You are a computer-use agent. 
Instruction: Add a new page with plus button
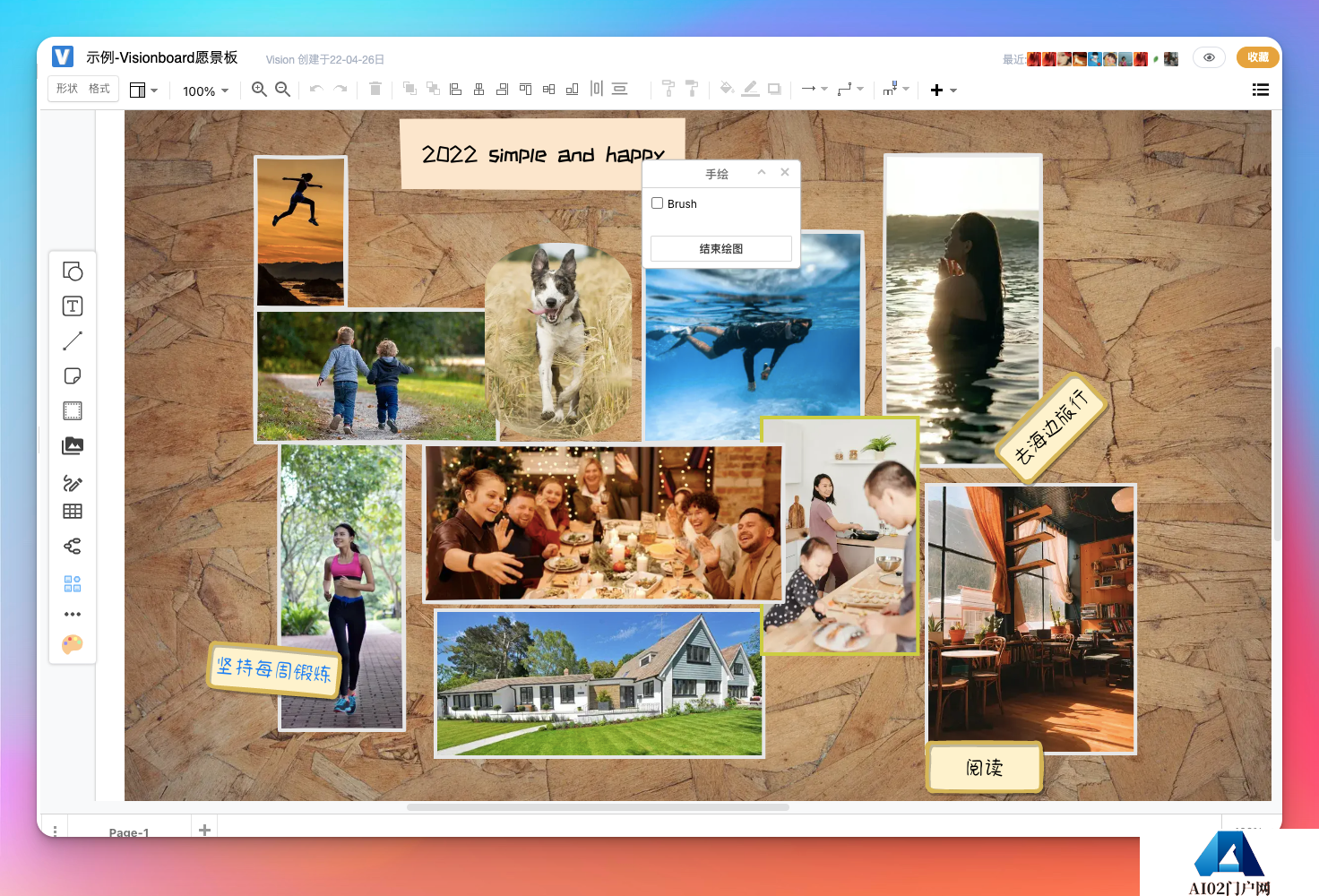tap(204, 830)
